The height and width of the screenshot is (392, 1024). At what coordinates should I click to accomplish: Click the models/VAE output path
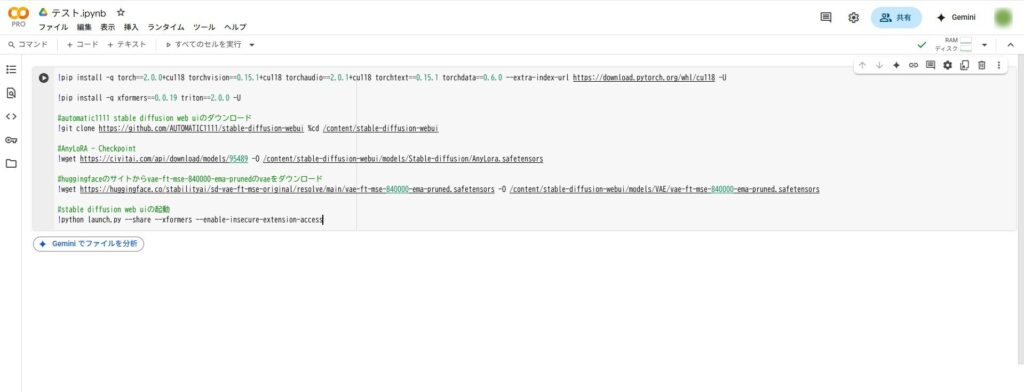tap(664, 189)
